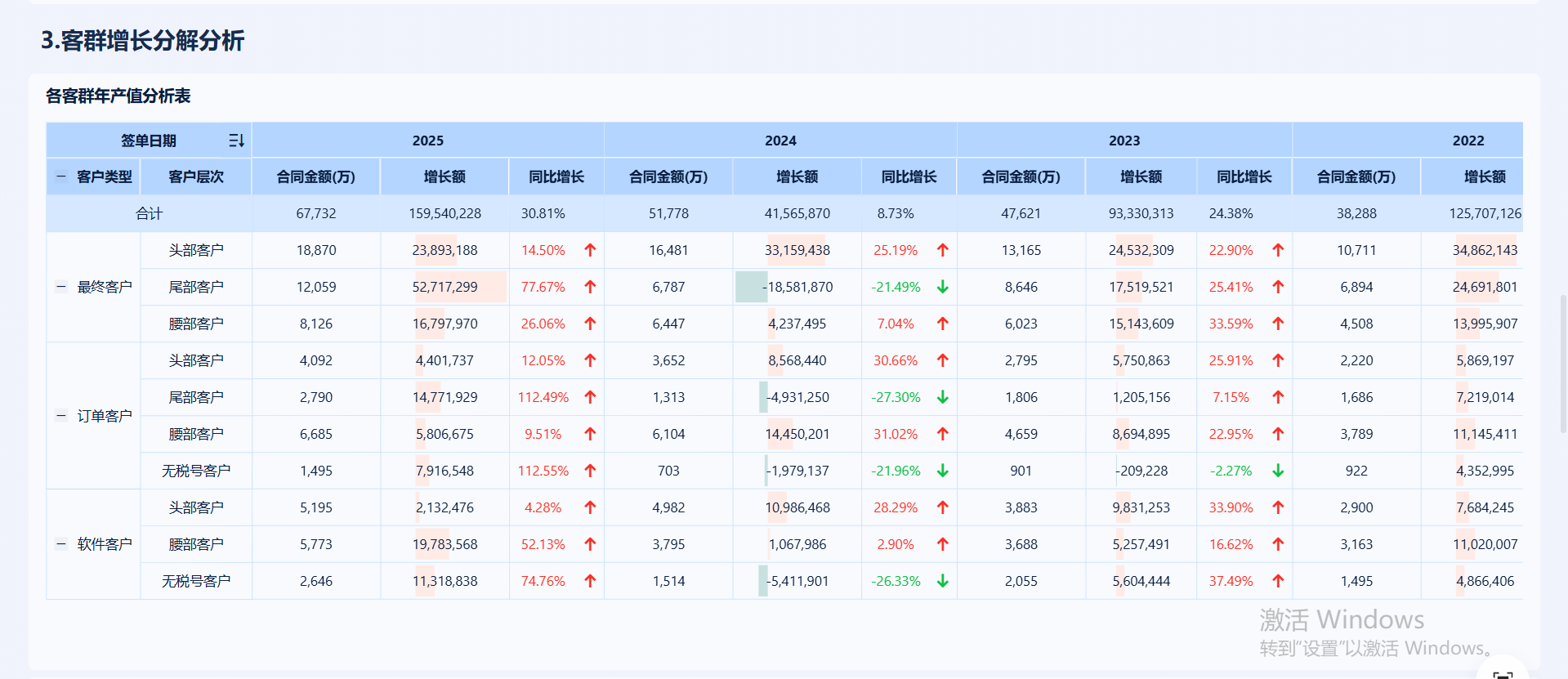Select the 2023 year column header
Image resolution: width=1568 pixels, height=679 pixels.
point(1124,141)
